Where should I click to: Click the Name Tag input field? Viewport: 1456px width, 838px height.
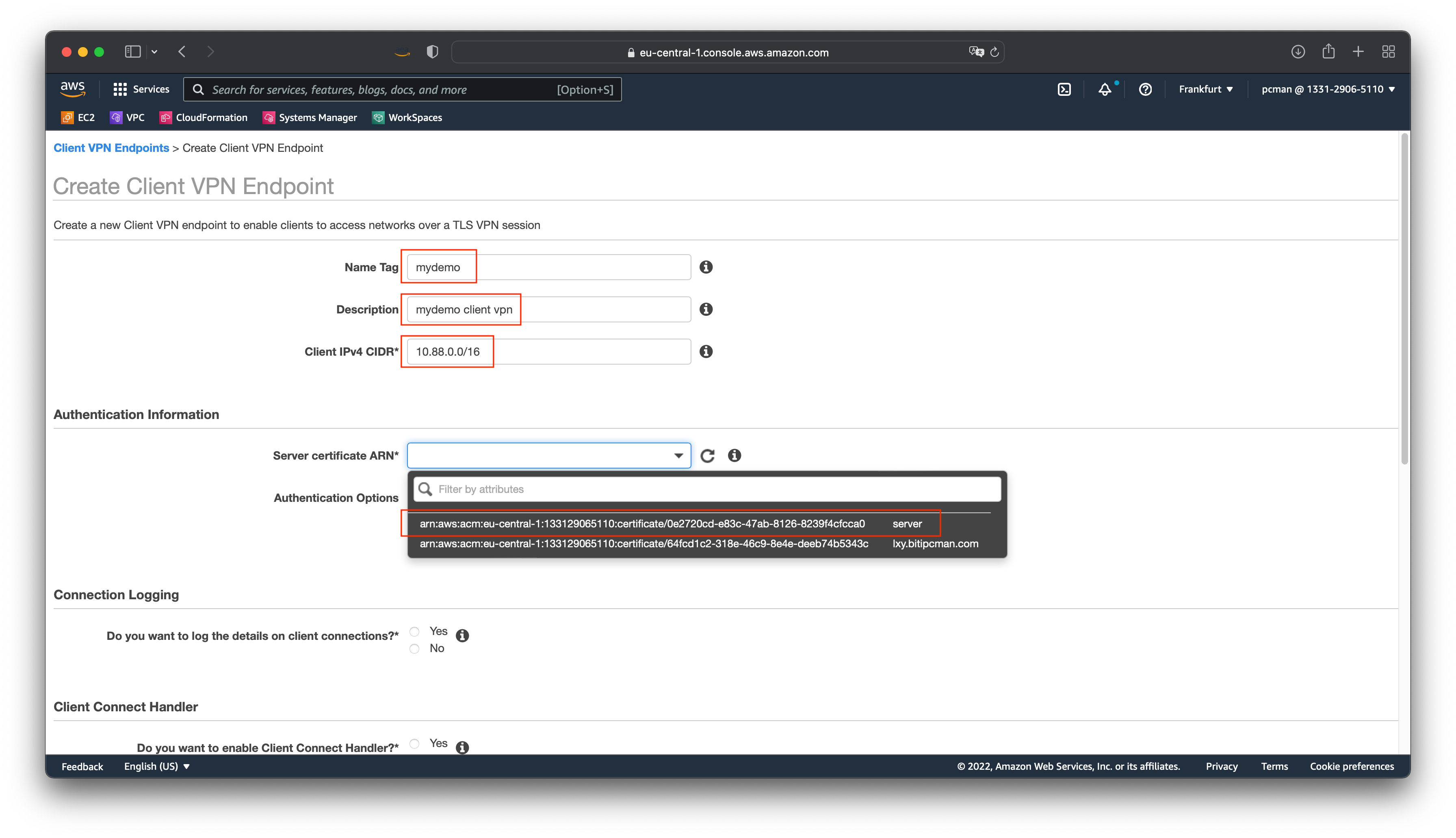pyautogui.click(x=549, y=267)
